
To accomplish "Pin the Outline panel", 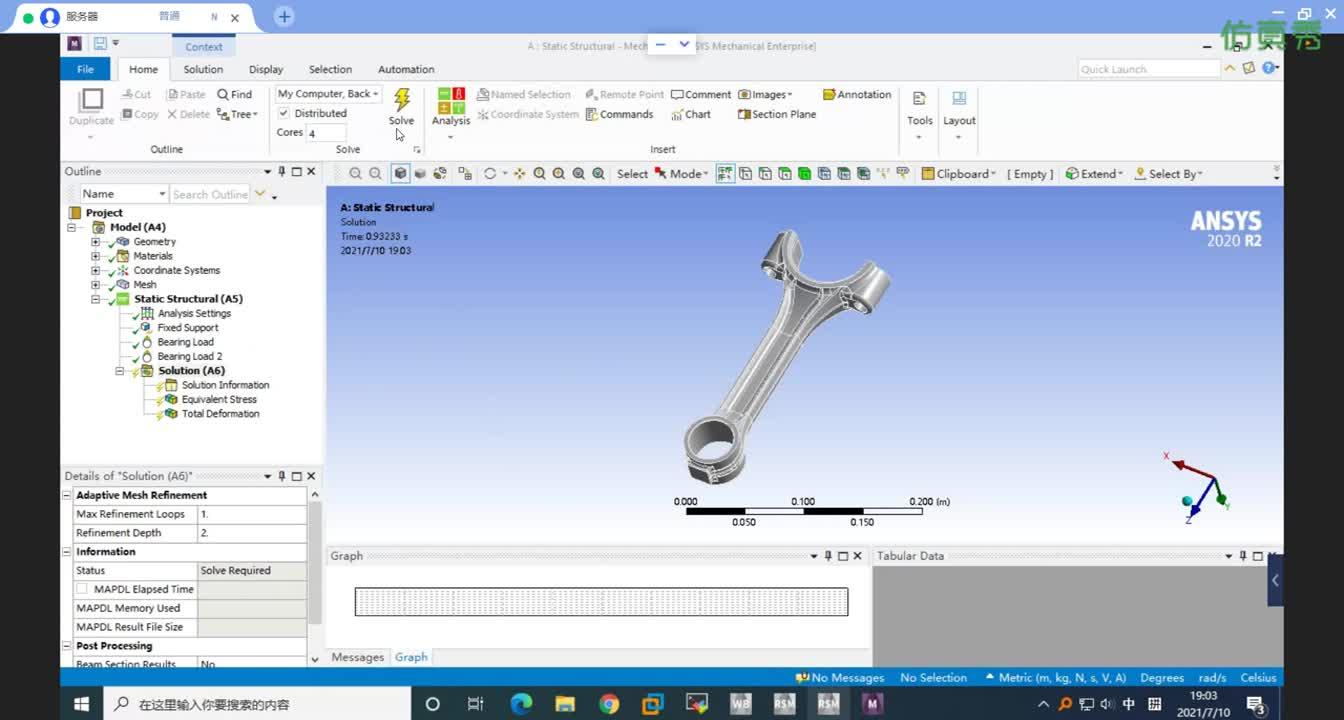I will click(282, 171).
